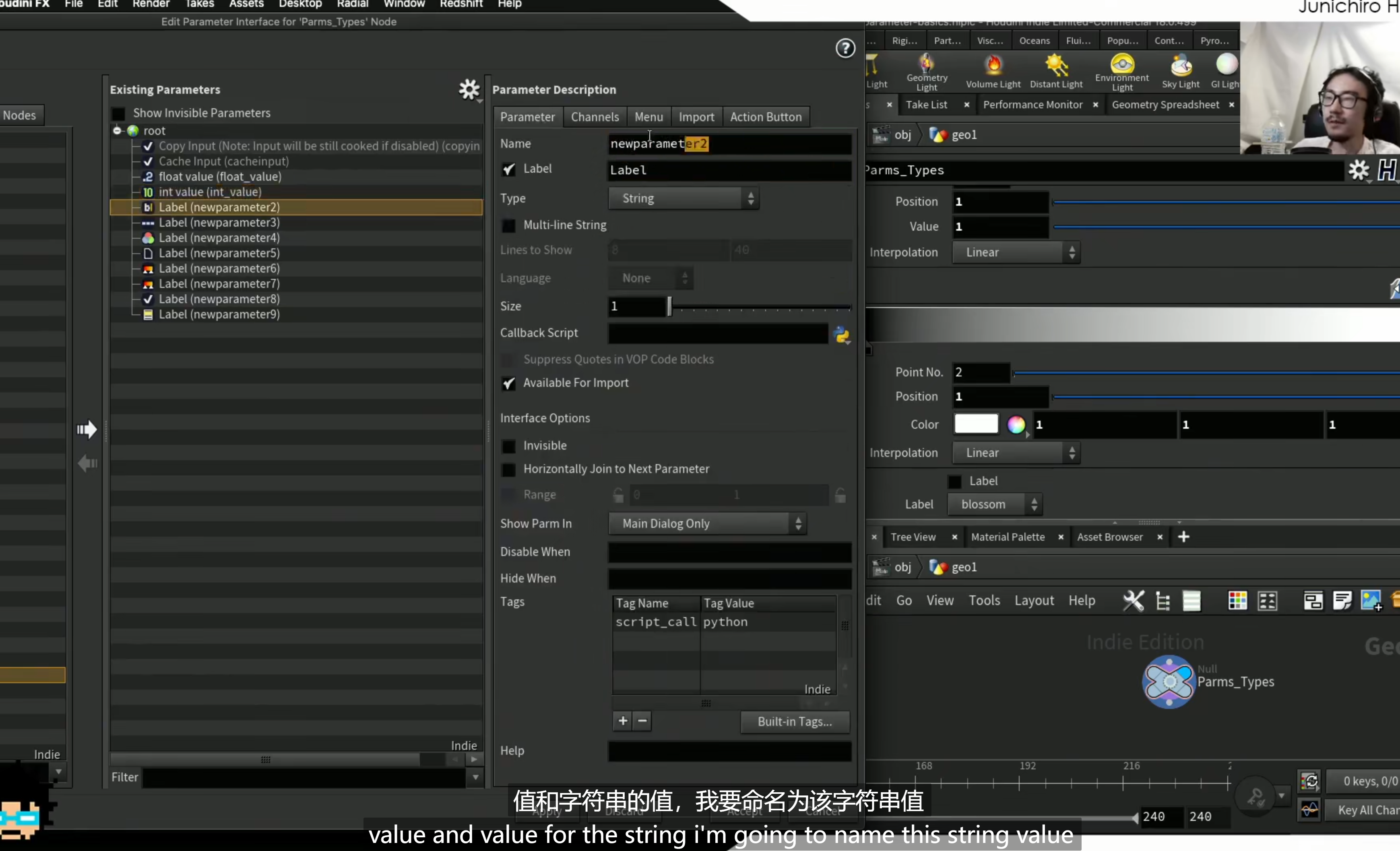Open the Type dropdown showing String
The image size is (1400, 851).
click(683, 198)
